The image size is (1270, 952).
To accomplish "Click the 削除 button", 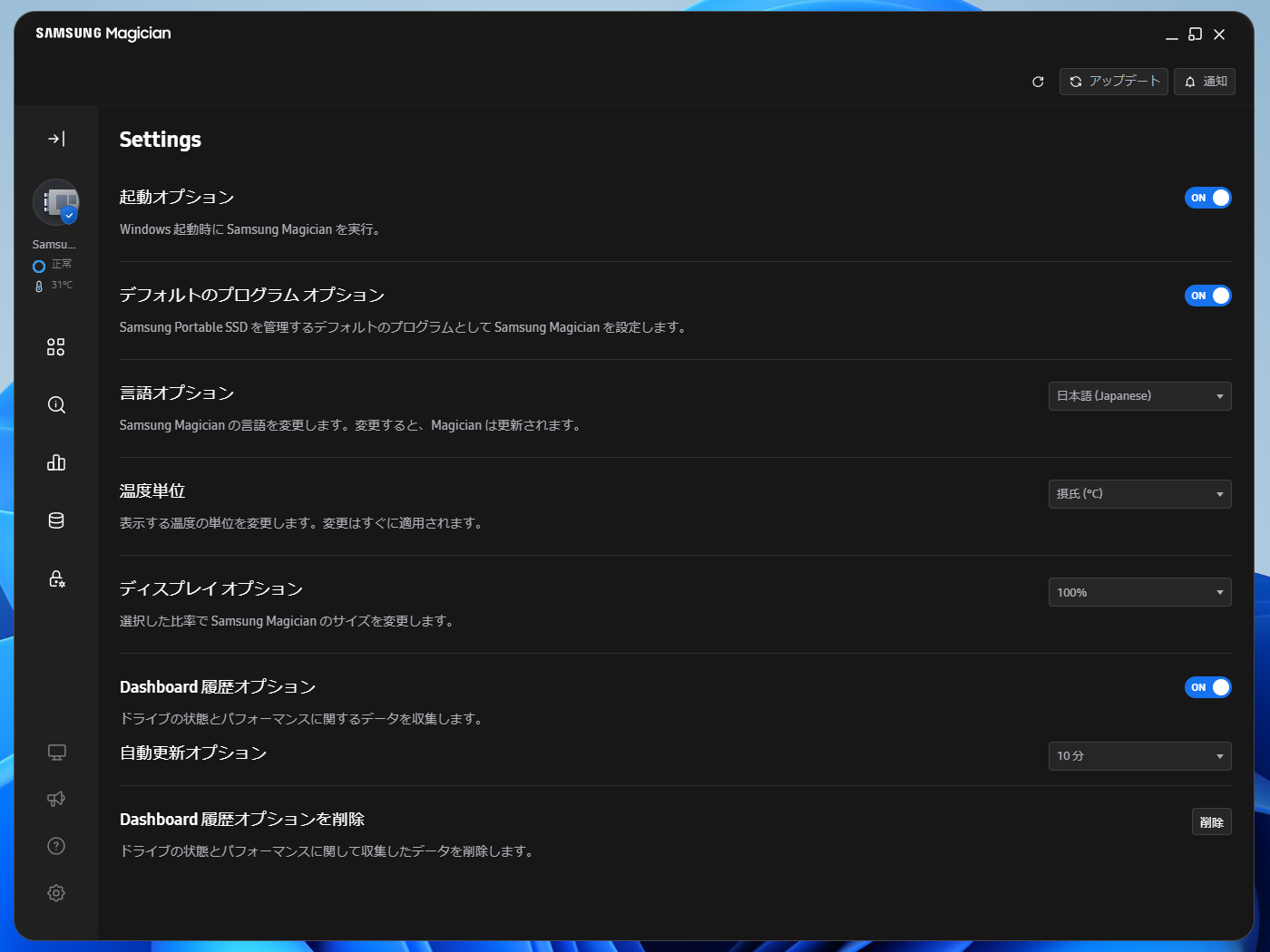I will coord(1212,821).
